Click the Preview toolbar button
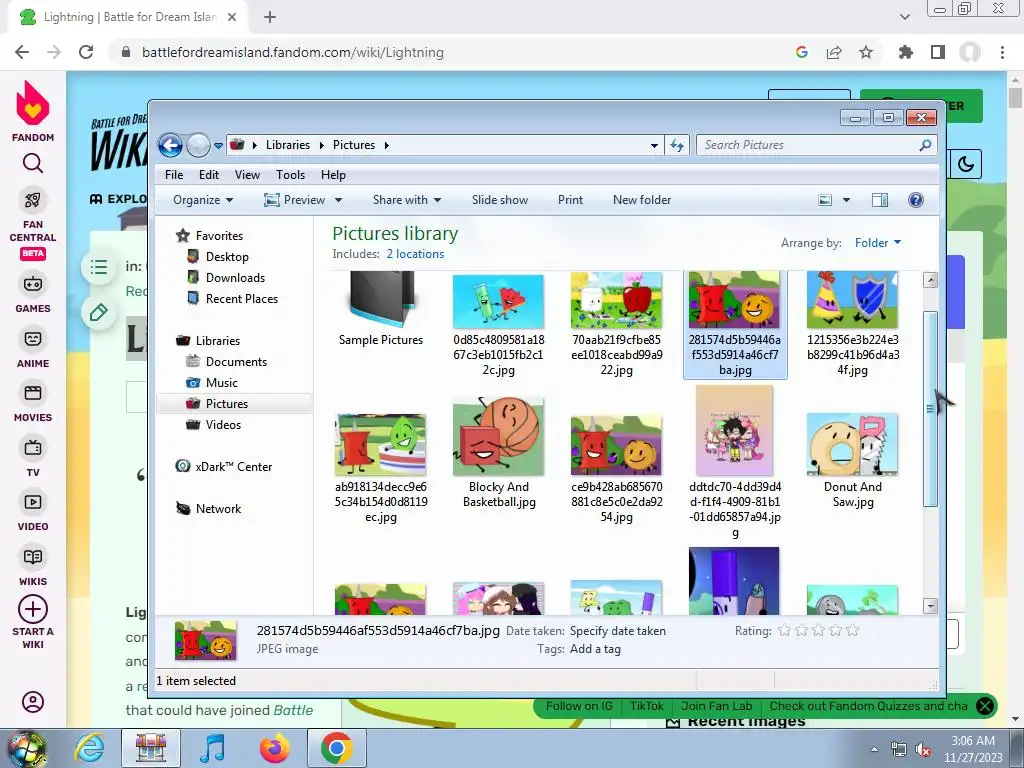Screen dimensions: 1024x768 295,200
